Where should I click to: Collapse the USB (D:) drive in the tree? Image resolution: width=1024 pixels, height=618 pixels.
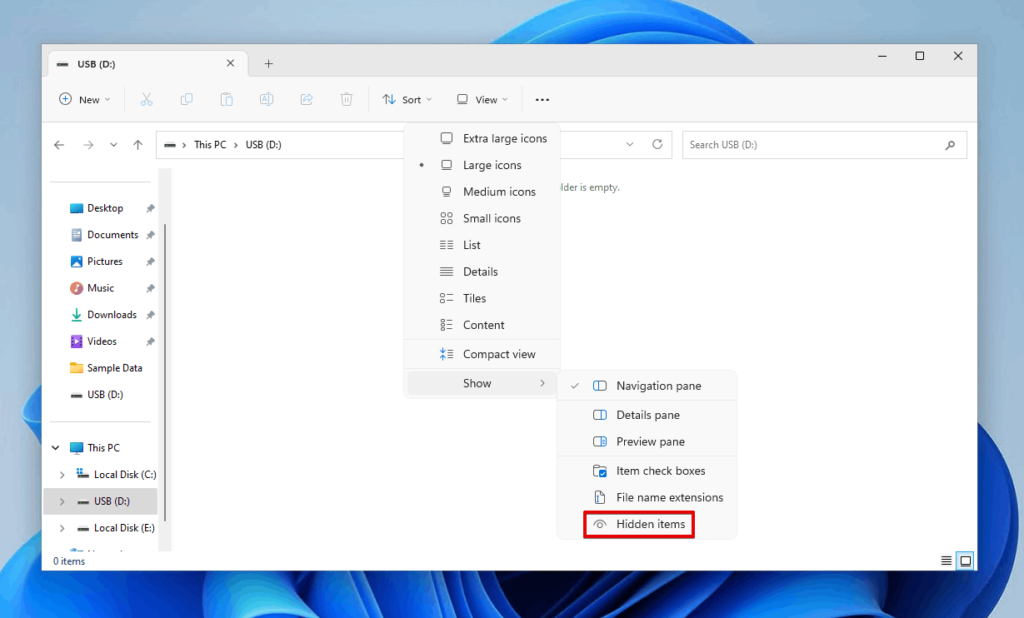(x=61, y=501)
